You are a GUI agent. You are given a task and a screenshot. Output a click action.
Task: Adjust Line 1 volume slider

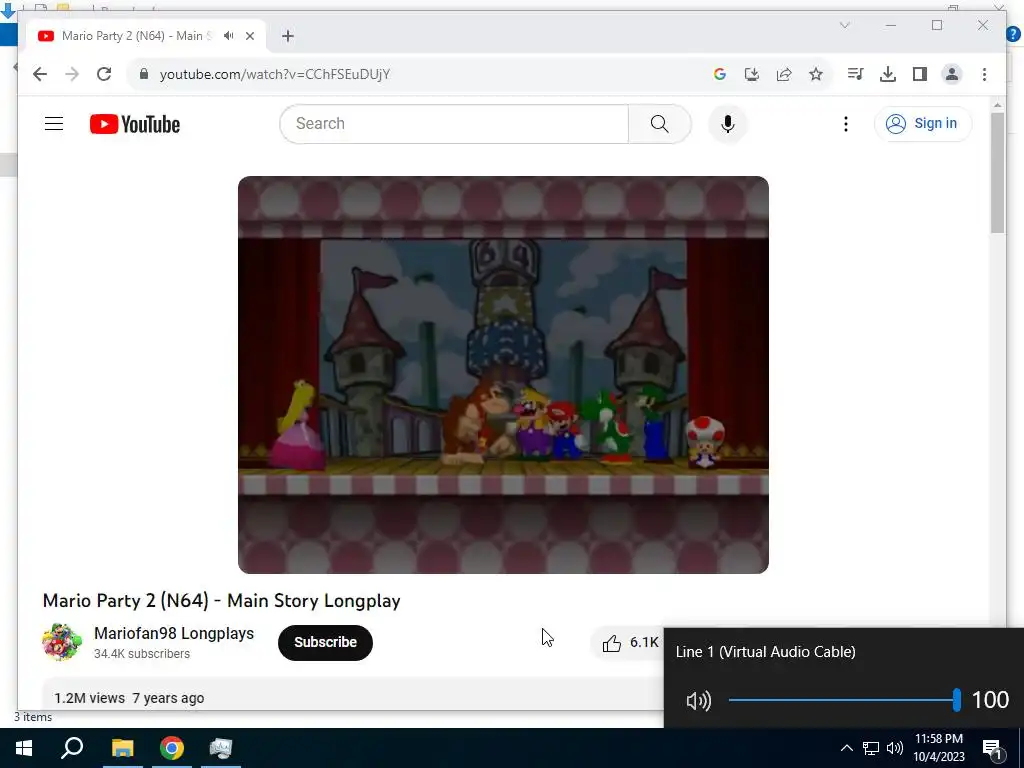pos(842,700)
